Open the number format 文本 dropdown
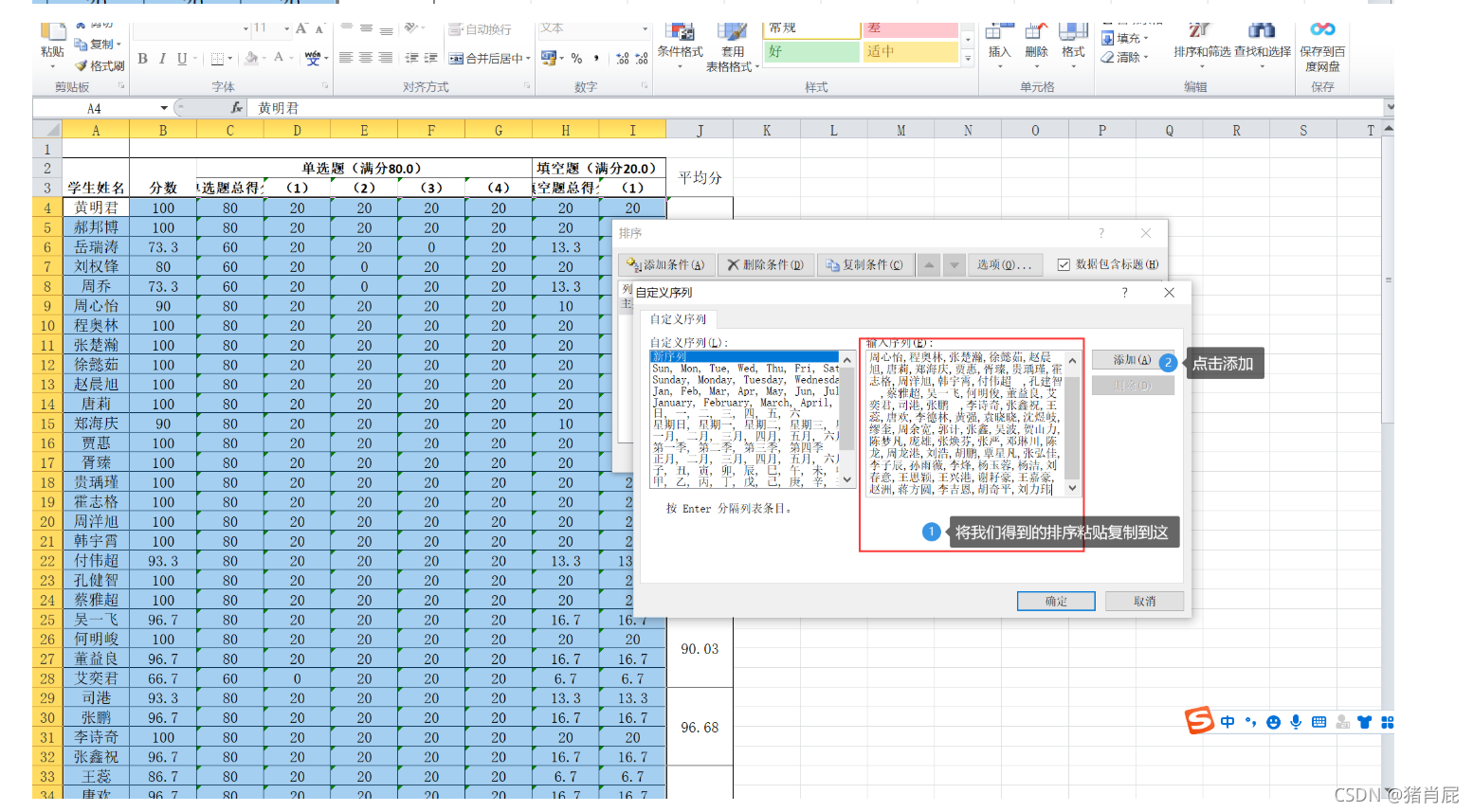Viewport: 1473px width, 812px height. coord(646,28)
